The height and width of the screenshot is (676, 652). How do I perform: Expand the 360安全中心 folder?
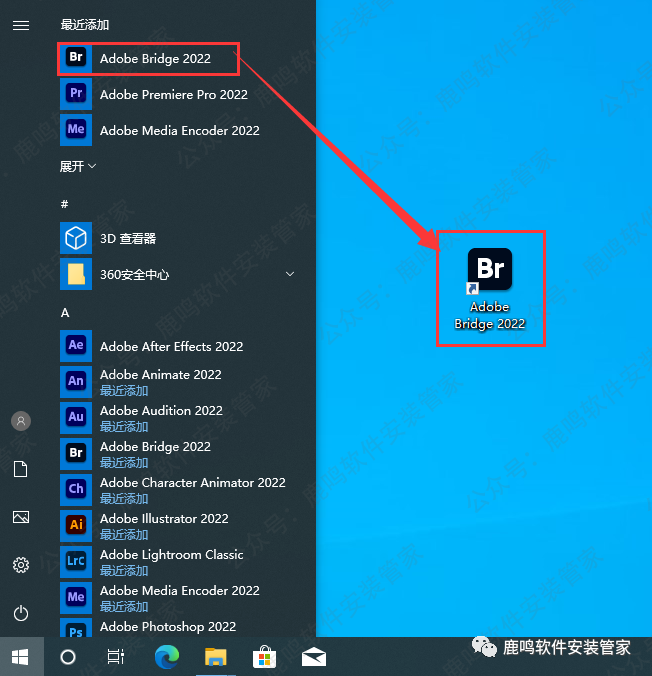pyautogui.click(x=290, y=274)
